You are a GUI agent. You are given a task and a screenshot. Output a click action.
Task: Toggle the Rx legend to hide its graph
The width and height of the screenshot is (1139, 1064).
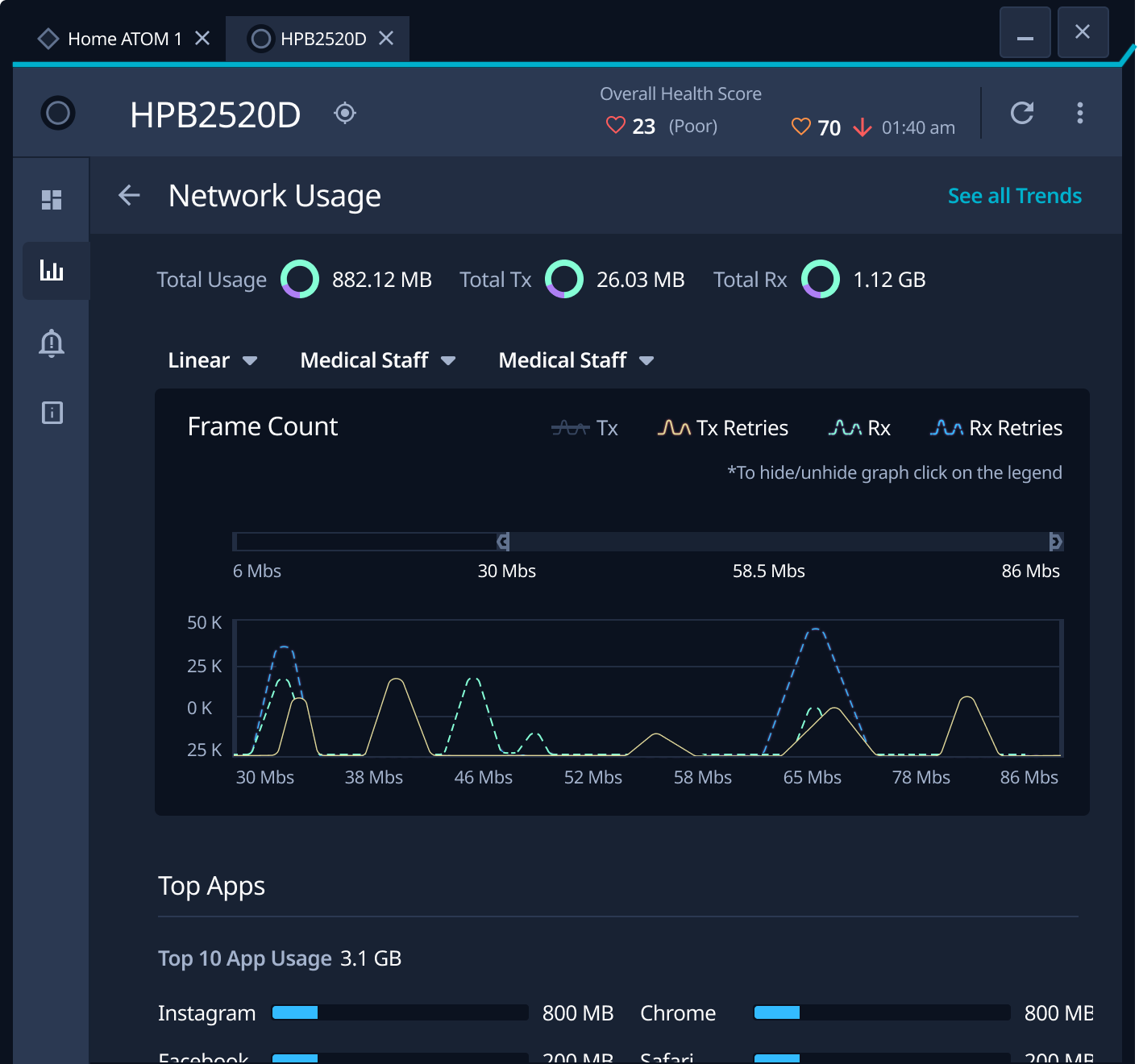click(860, 428)
